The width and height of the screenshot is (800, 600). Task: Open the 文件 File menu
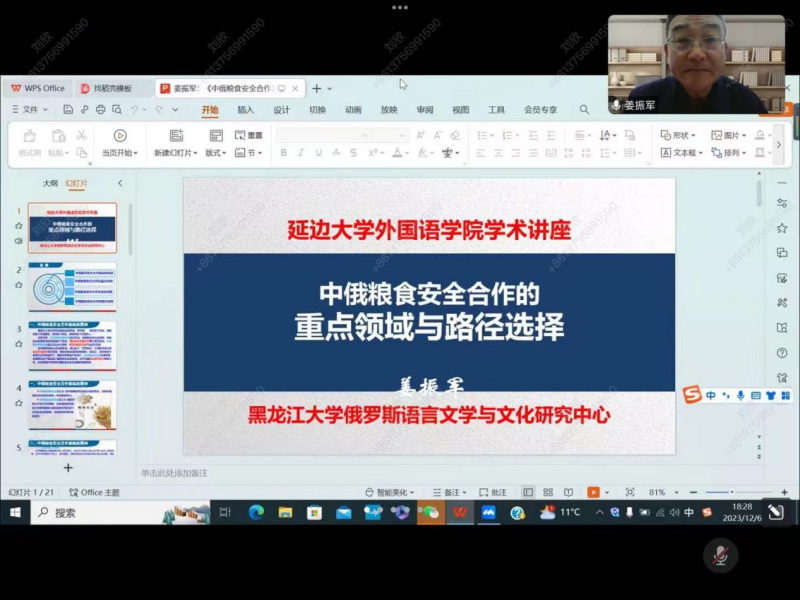pyautogui.click(x=30, y=109)
